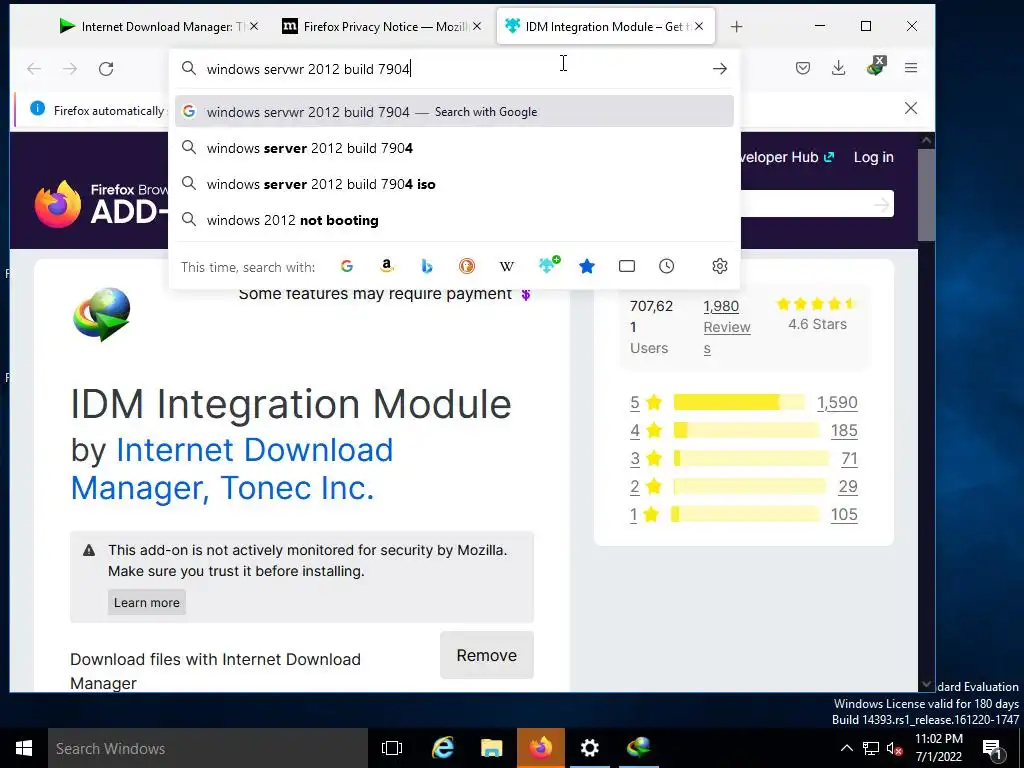Close the Firefox Privacy Notice tab

(x=477, y=26)
